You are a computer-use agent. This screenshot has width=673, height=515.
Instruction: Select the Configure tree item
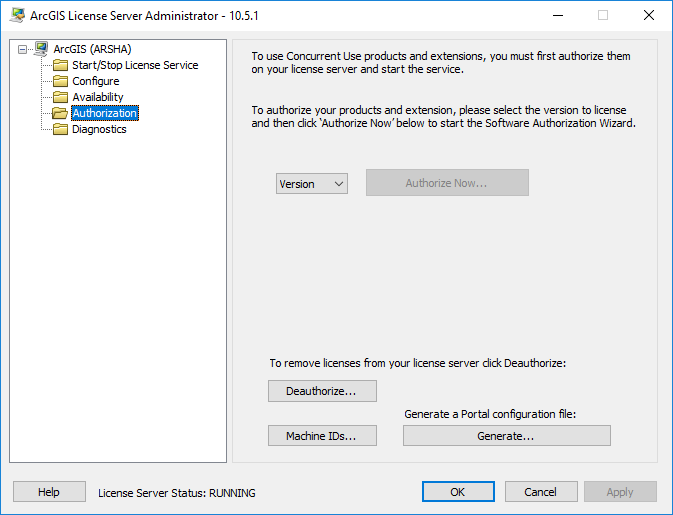tap(96, 81)
